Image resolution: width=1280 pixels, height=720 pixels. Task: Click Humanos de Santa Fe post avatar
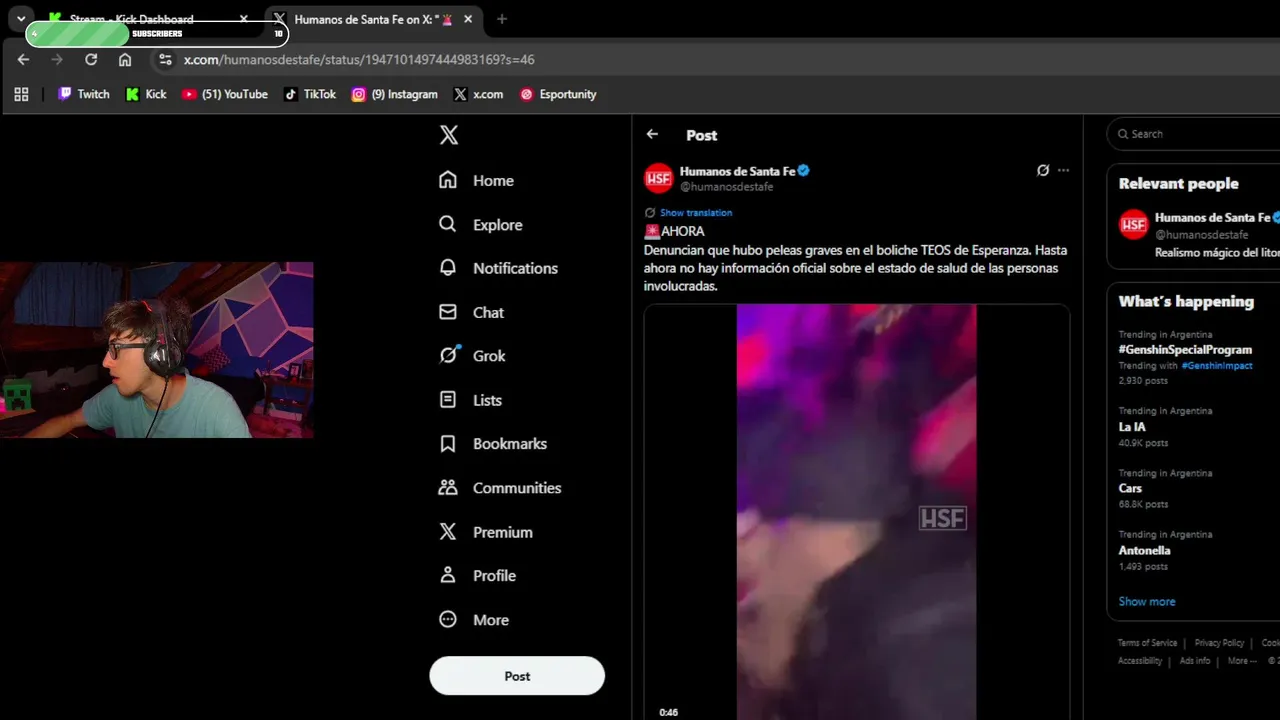658,178
